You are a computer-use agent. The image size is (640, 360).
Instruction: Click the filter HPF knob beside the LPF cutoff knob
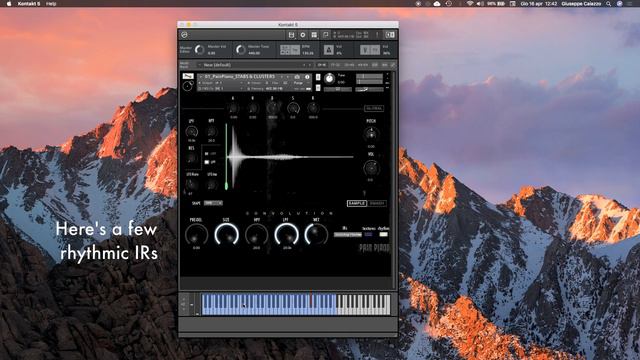coord(211,131)
